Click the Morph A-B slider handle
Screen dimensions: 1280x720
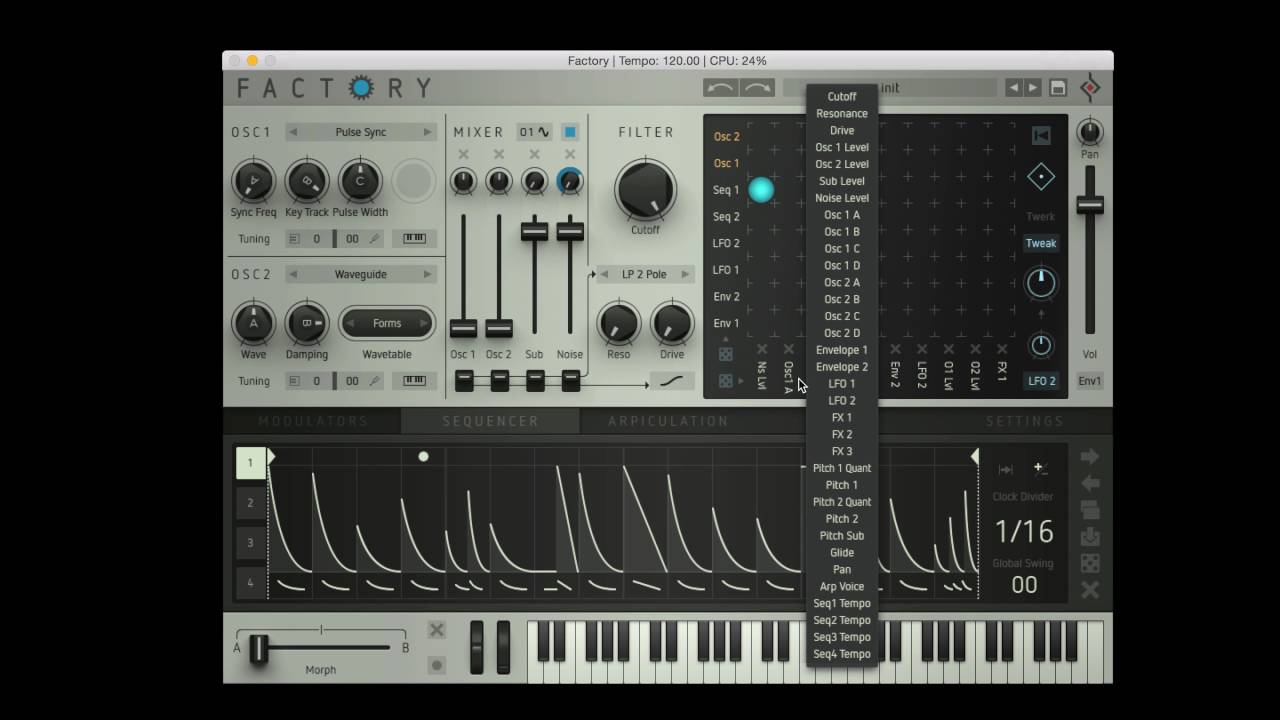pyautogui.click(x=259, y=649)
